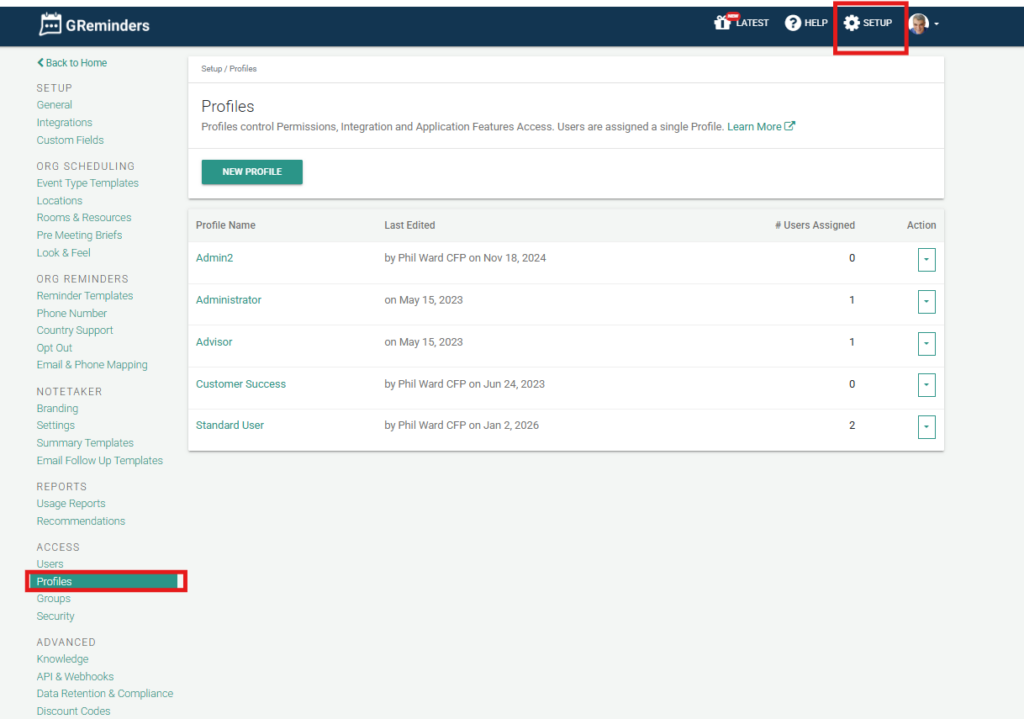Click the Back to Home arrow
Viewport: 1024px width, 719px height.
(x=41, y=63)
